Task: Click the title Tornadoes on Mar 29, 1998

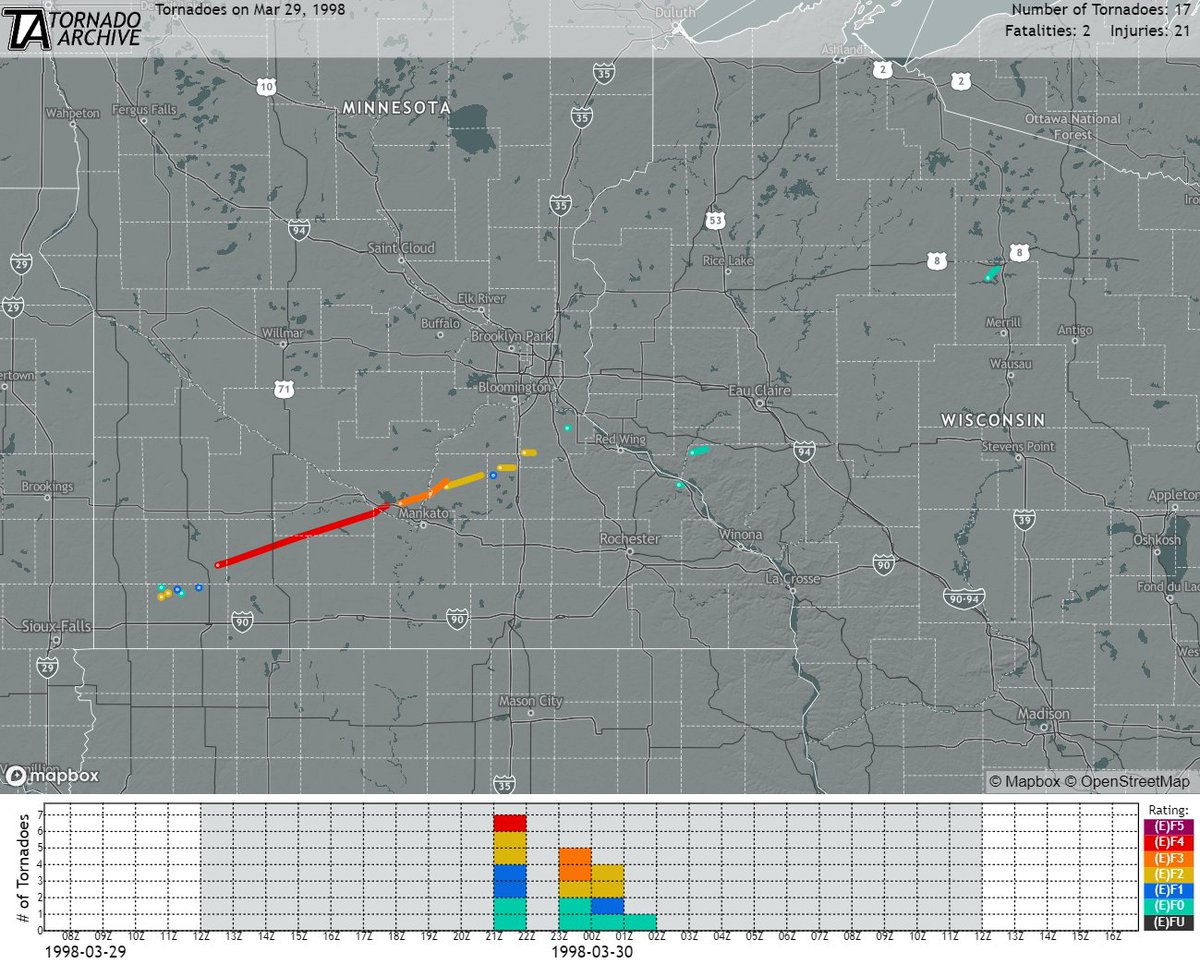Action: (x=248, y=8)
